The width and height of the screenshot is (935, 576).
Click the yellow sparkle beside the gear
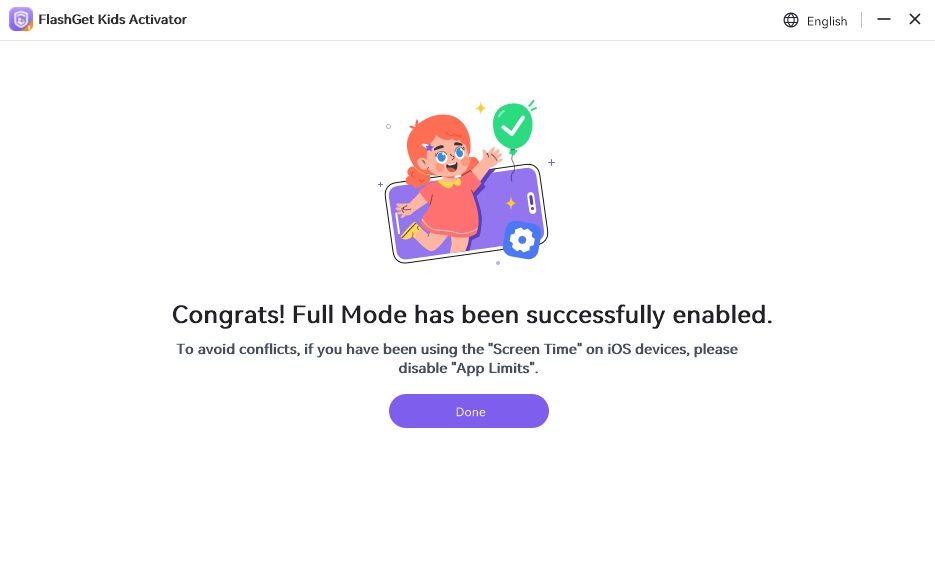point(510,203)
